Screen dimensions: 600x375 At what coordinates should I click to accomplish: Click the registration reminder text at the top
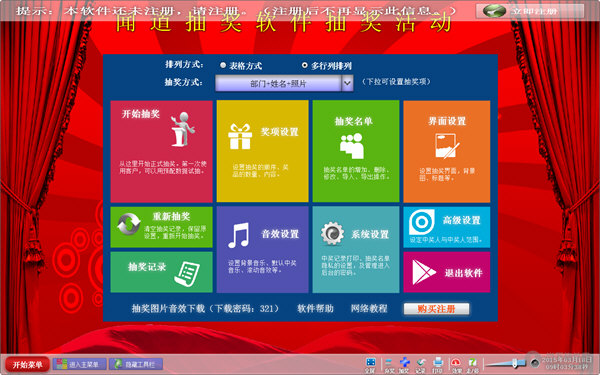coord(236,10)
